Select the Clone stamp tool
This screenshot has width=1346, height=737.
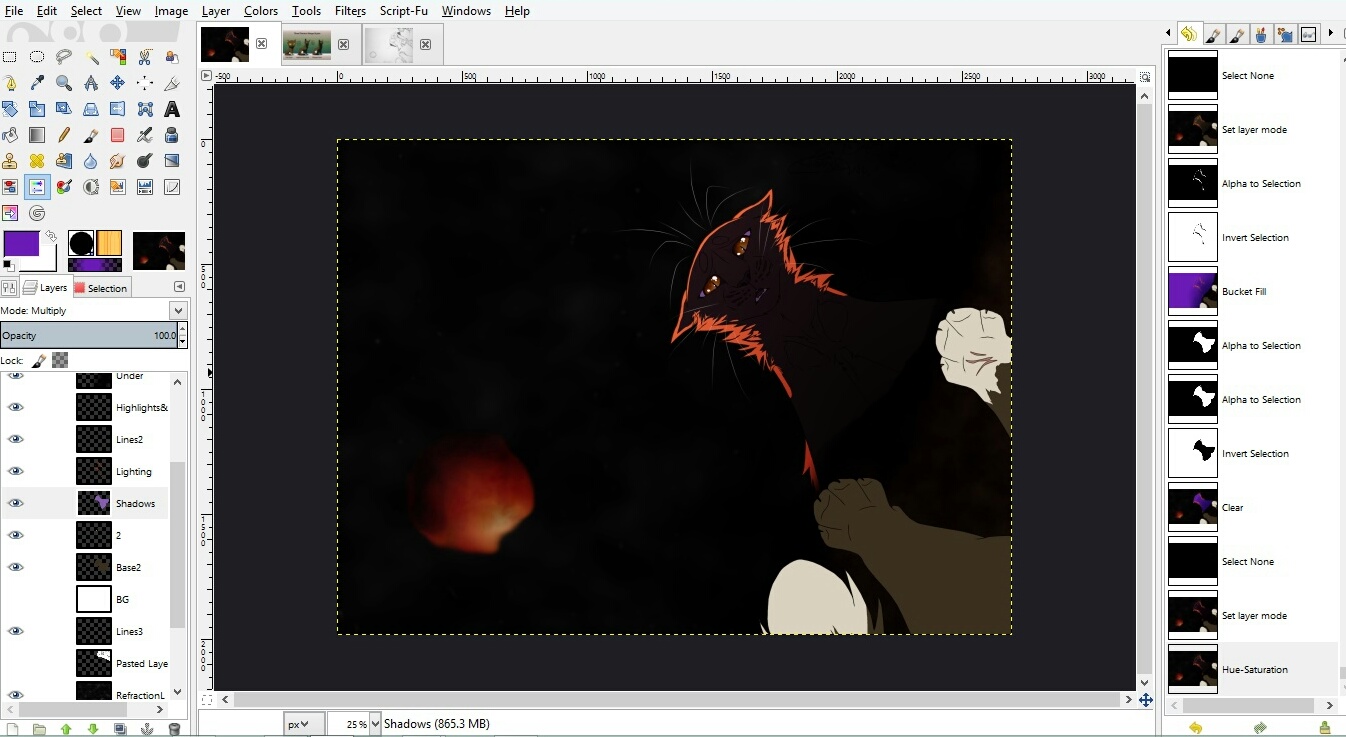coord(10,161)
